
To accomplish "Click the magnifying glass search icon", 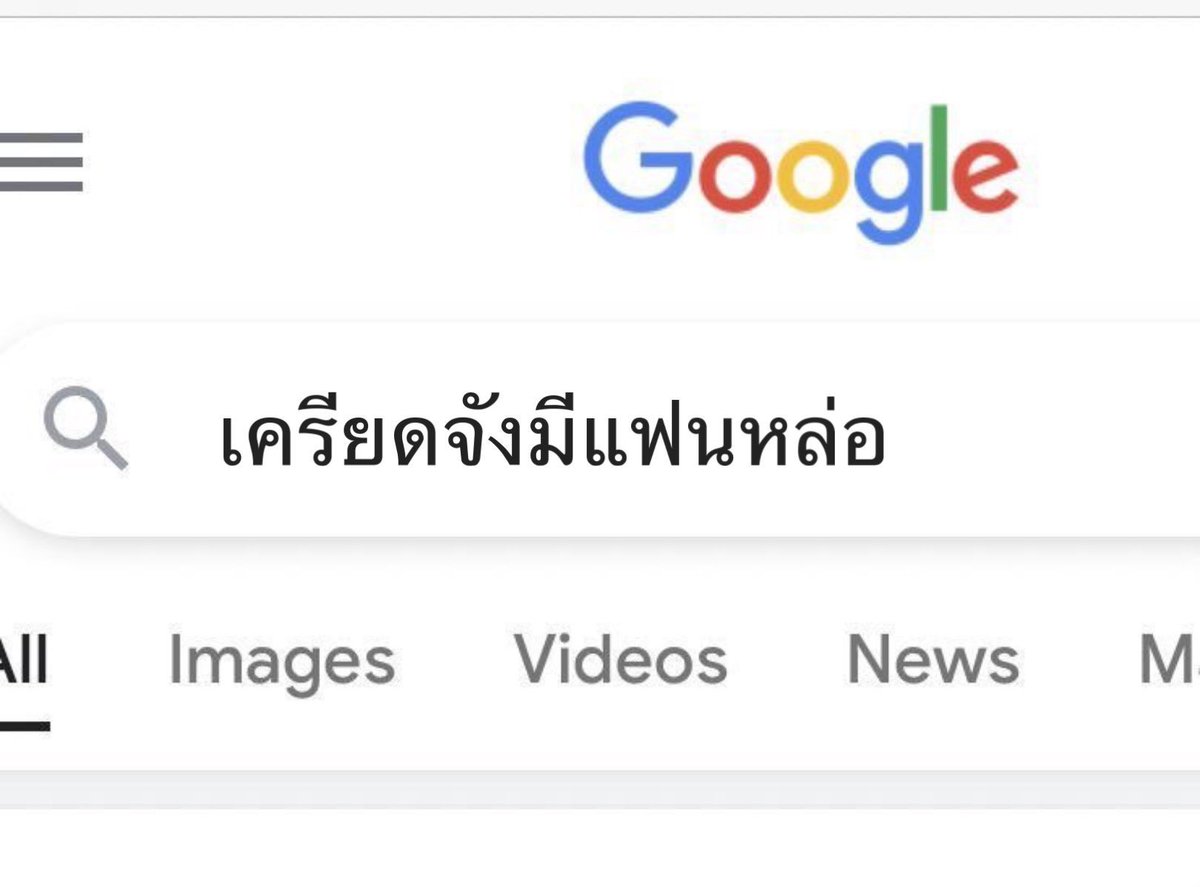I will pos(86,430).
